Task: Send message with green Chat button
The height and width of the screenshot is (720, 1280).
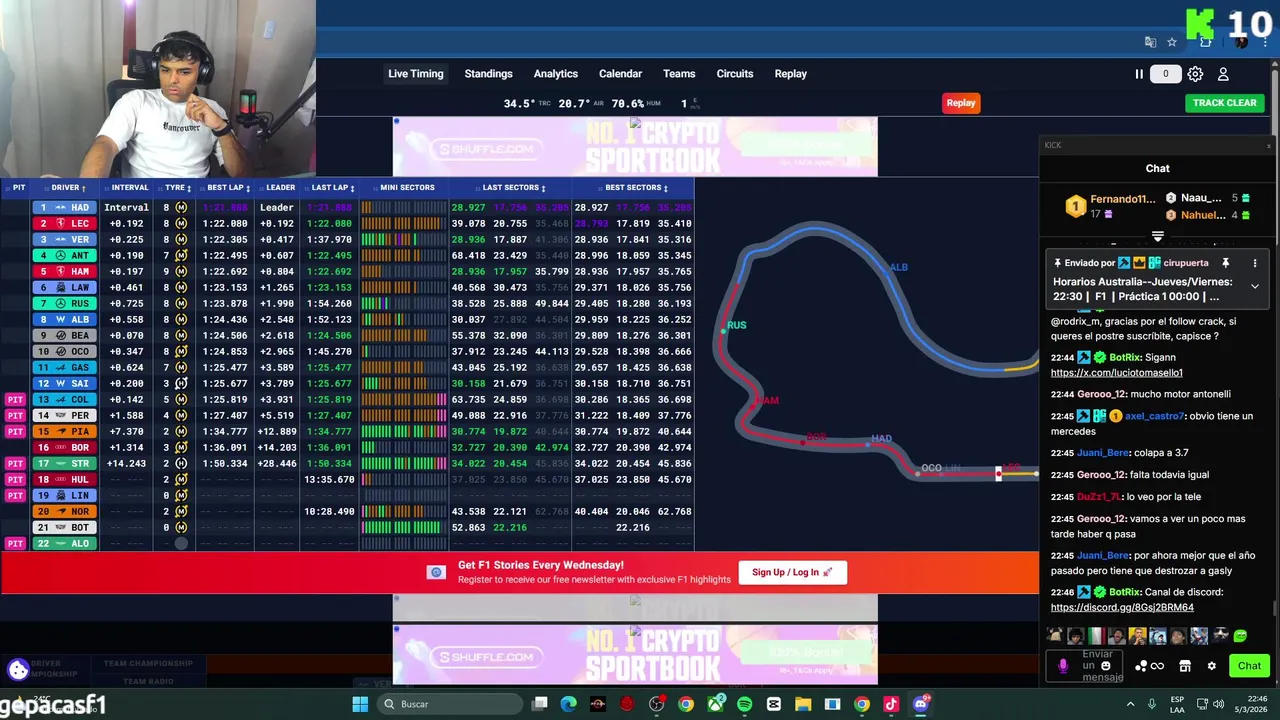Action: [1249, 666]
